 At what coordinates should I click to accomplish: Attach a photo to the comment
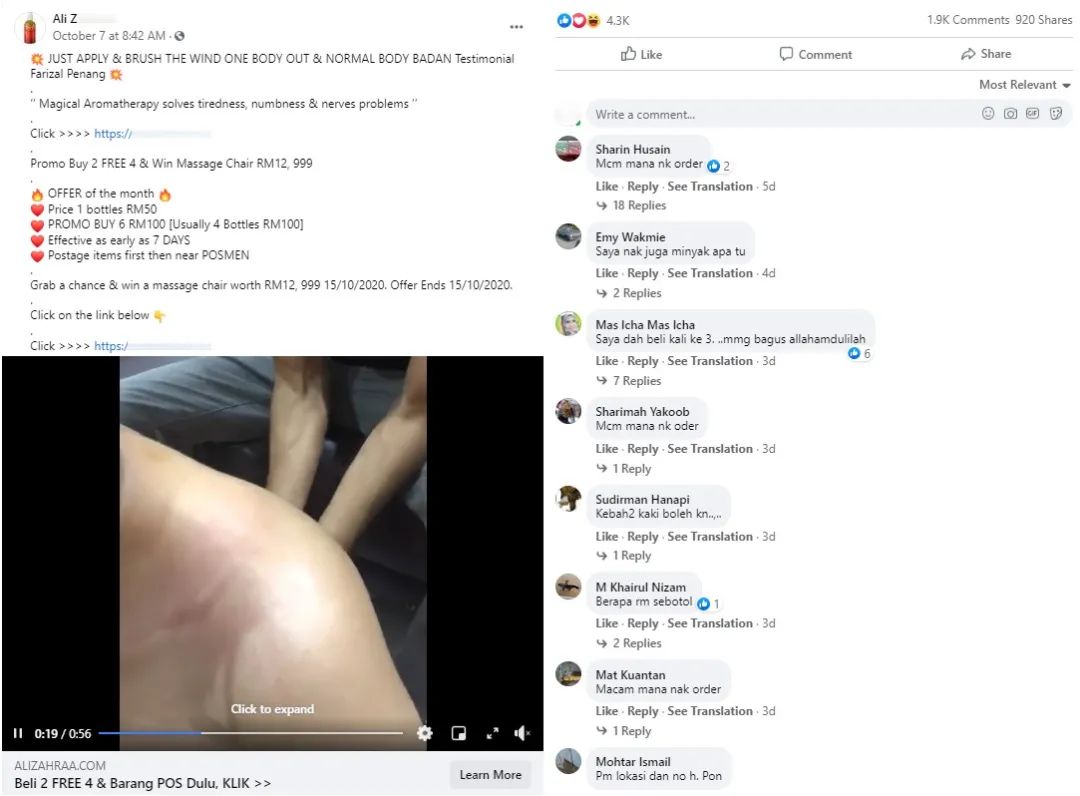point(1010,114)
